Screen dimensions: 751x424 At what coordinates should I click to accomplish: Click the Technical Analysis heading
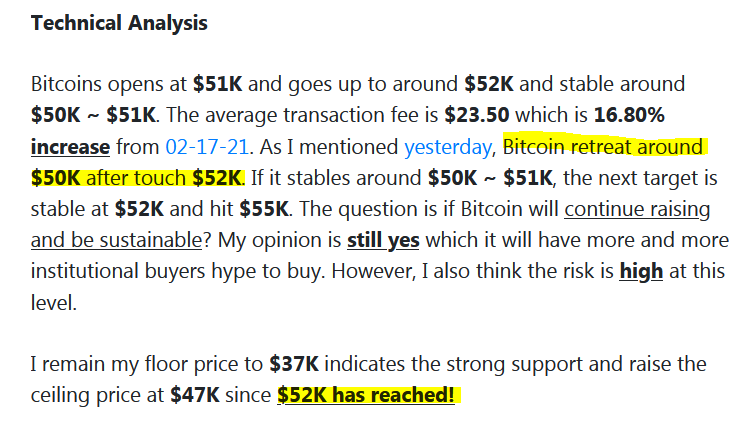[x=119, y=23]
